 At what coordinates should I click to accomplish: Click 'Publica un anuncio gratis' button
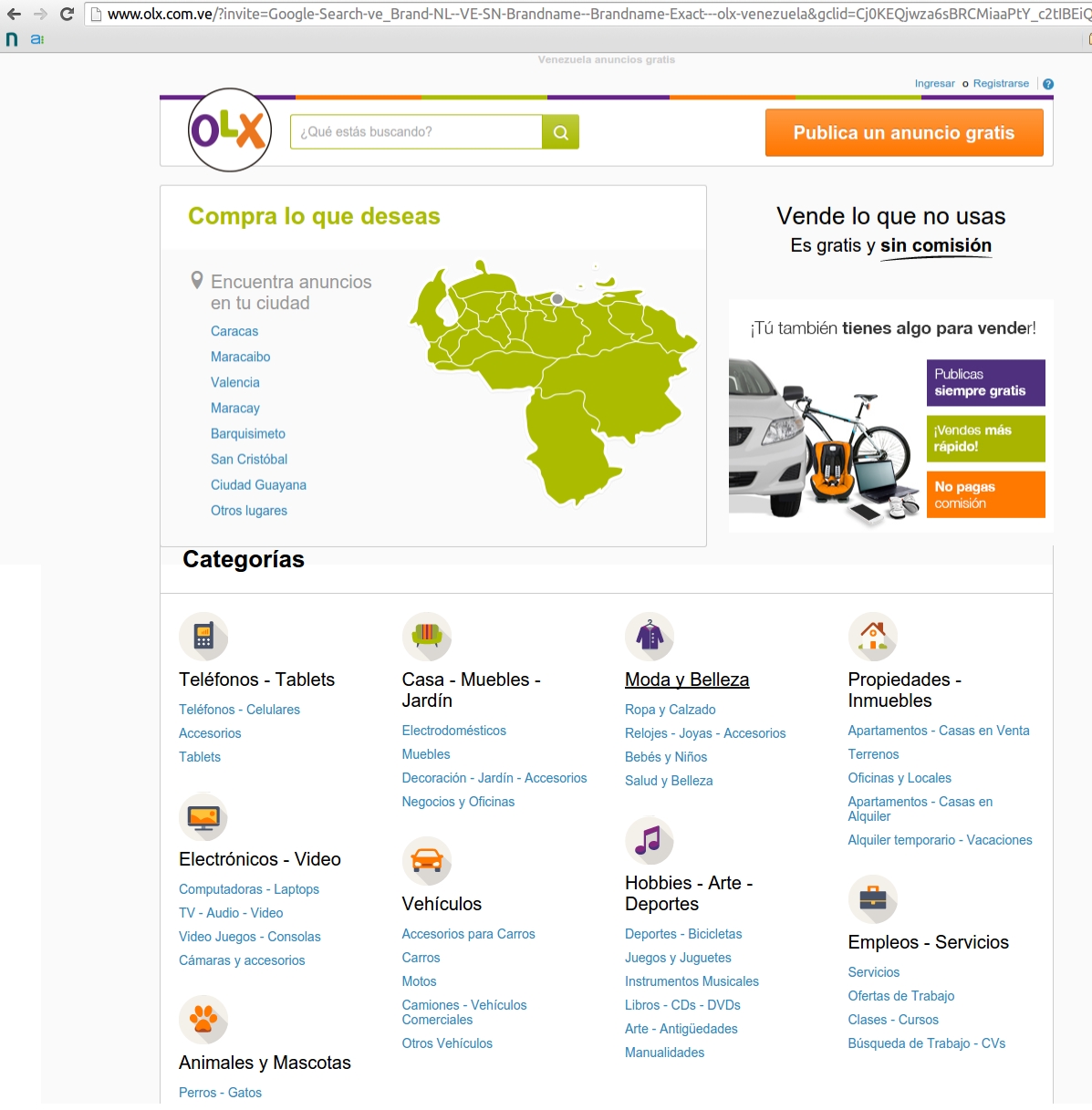pos(904,133)
